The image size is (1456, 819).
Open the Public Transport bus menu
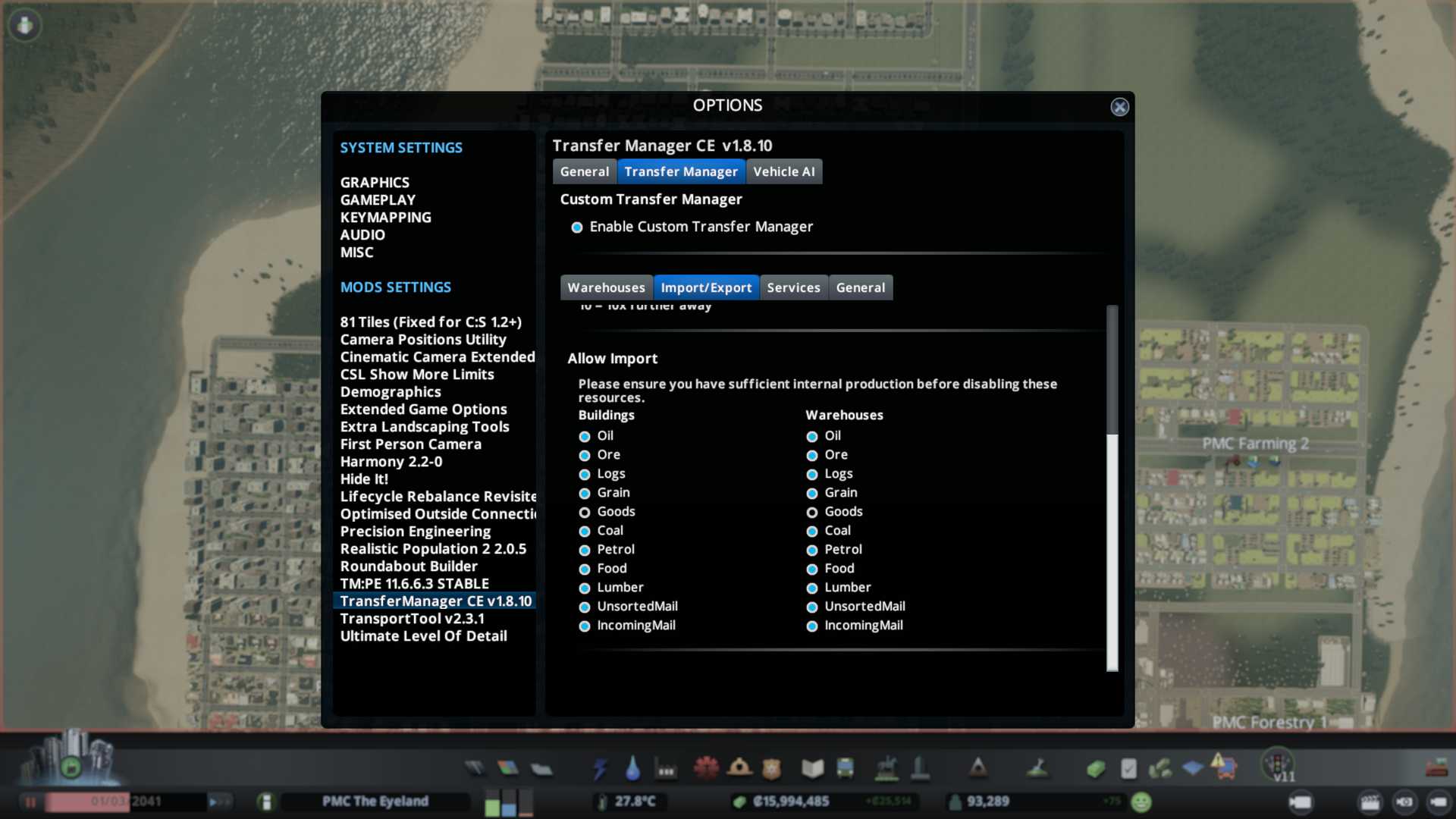[x=845, y=769]
